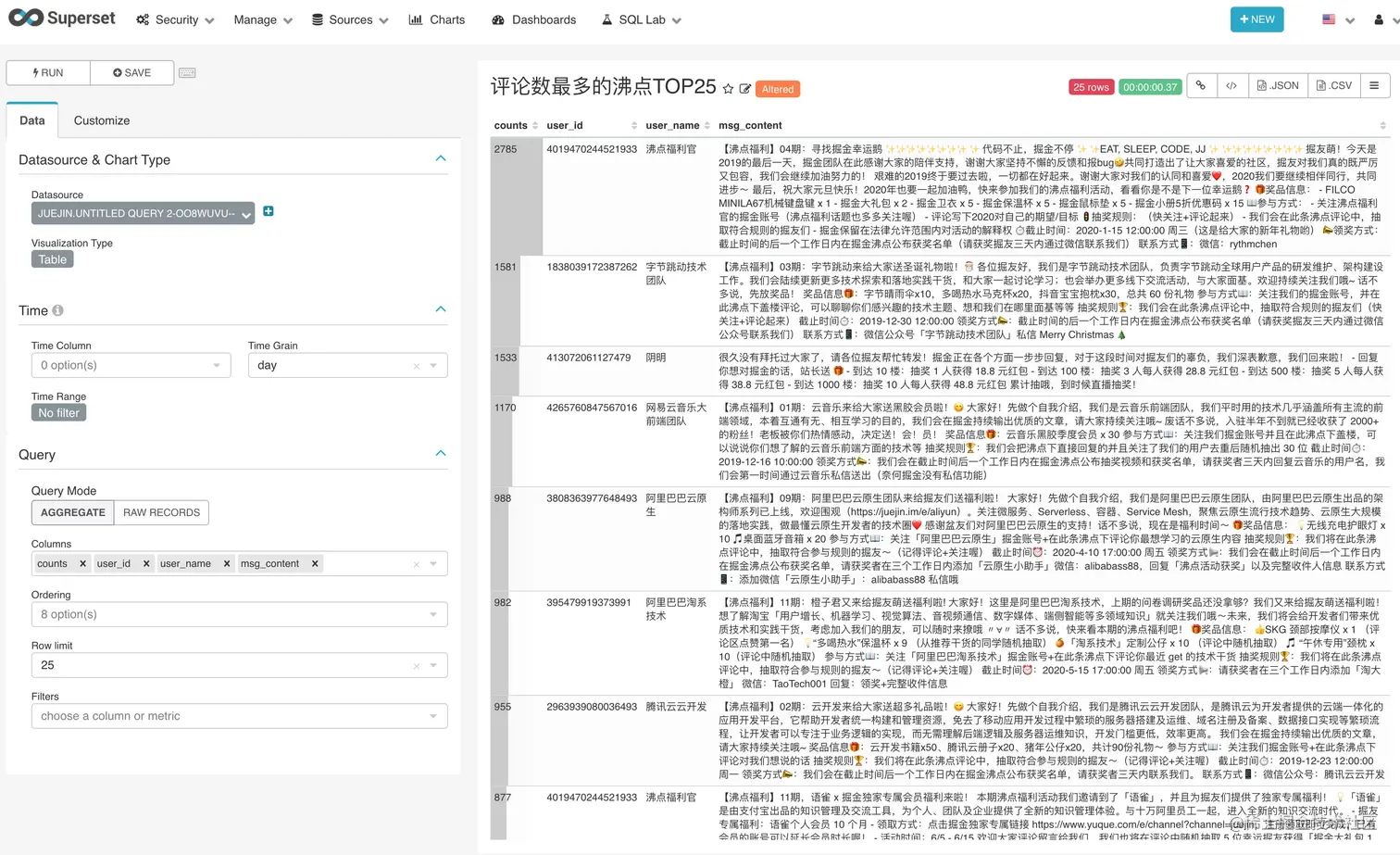Viewport: 1400px width, 855px height.
Task: Sort table by counts column
Action: tap(516, 125)
